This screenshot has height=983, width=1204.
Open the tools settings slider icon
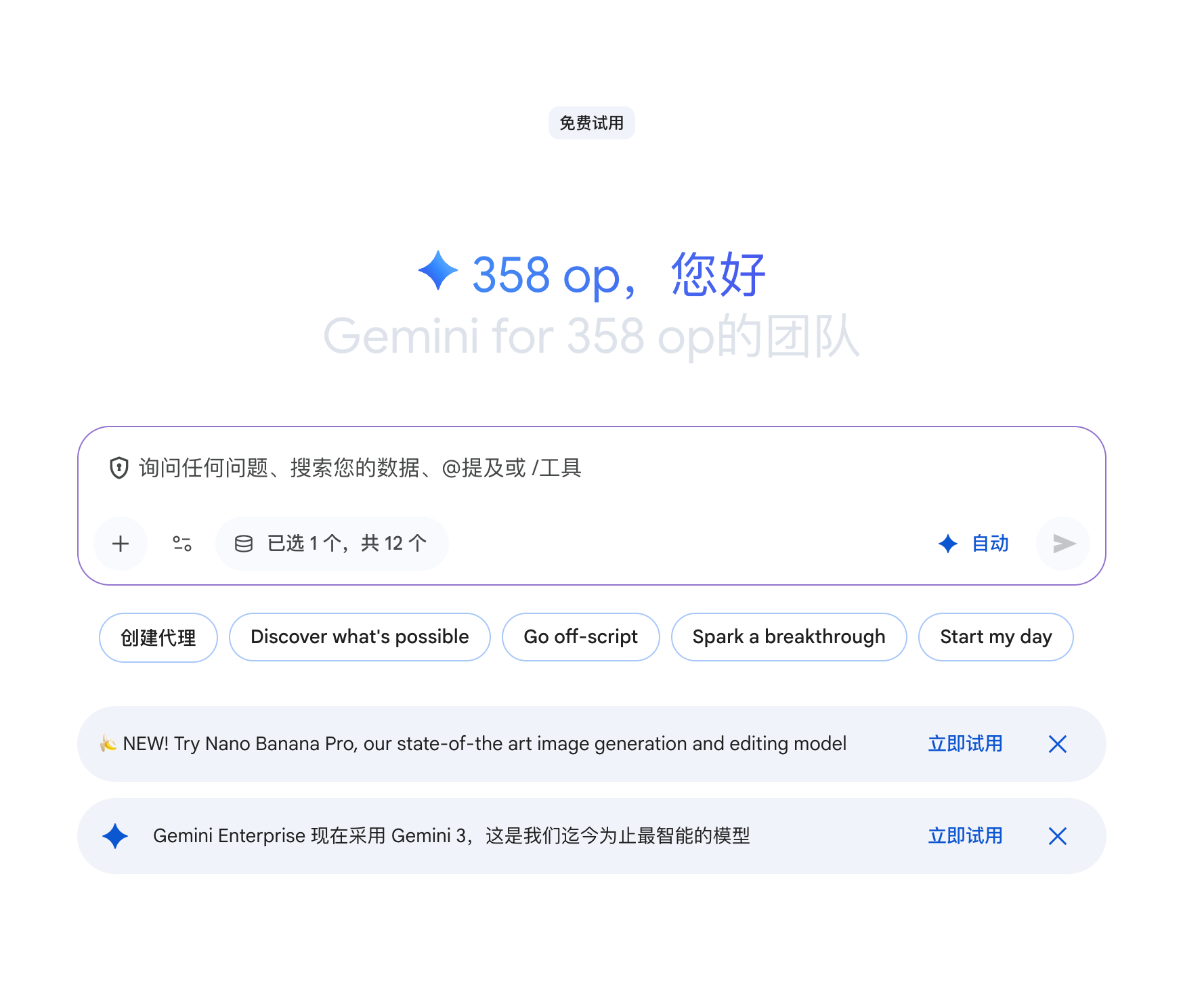click(x=182, y=544)
